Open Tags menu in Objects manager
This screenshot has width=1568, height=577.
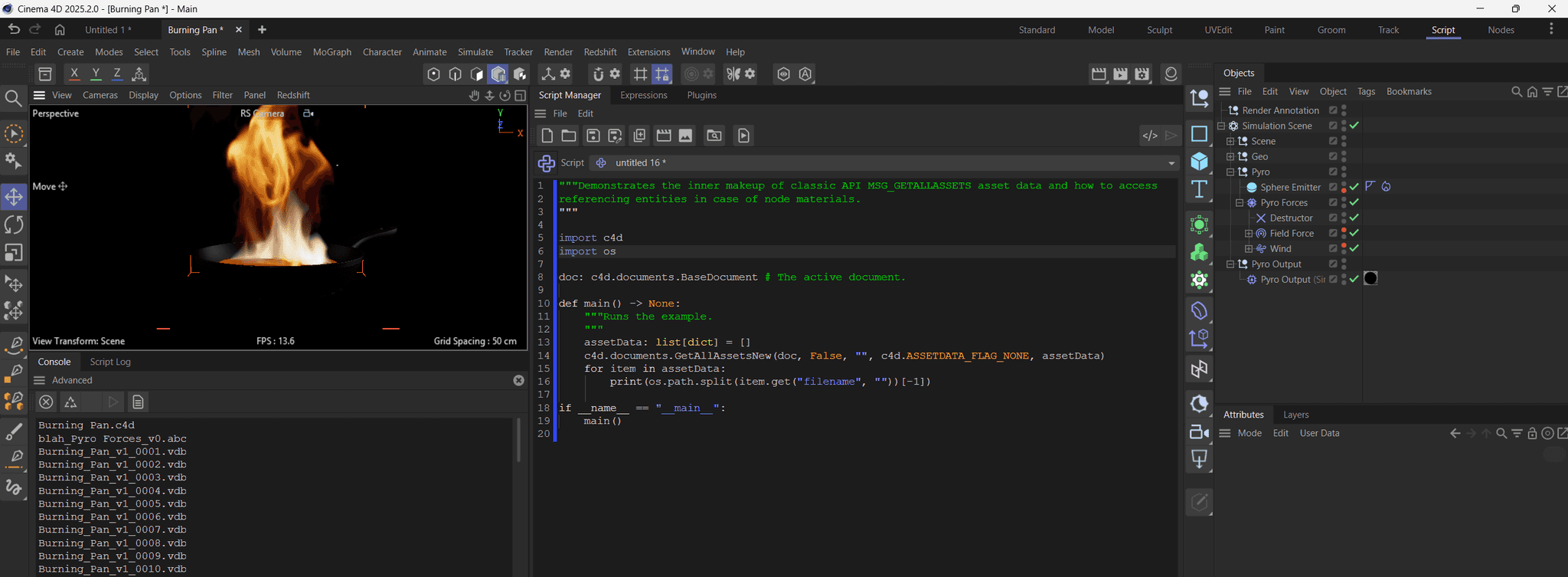(1366, 91)
